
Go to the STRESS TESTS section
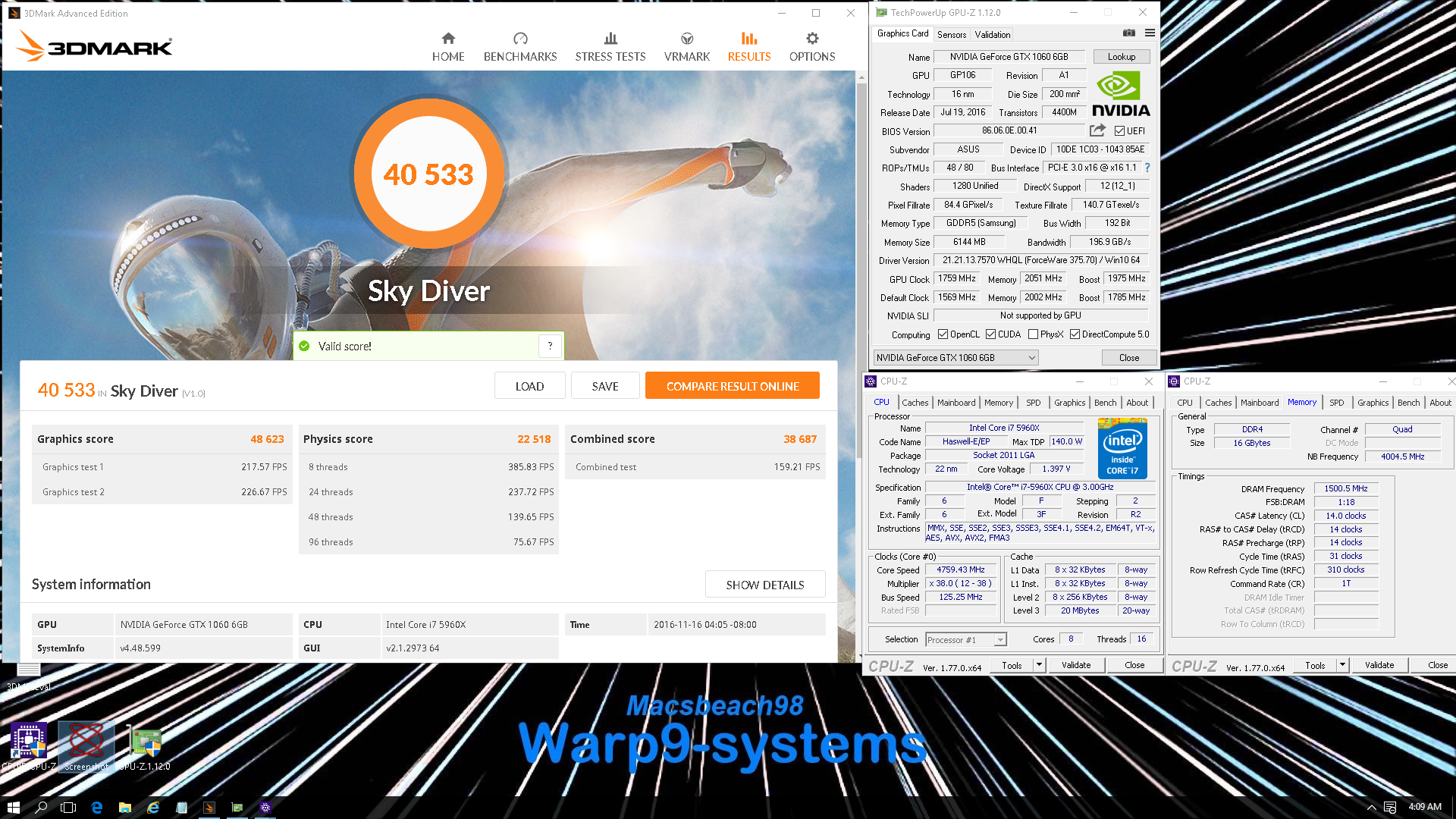pyautogui.click(x=610, y=47)
